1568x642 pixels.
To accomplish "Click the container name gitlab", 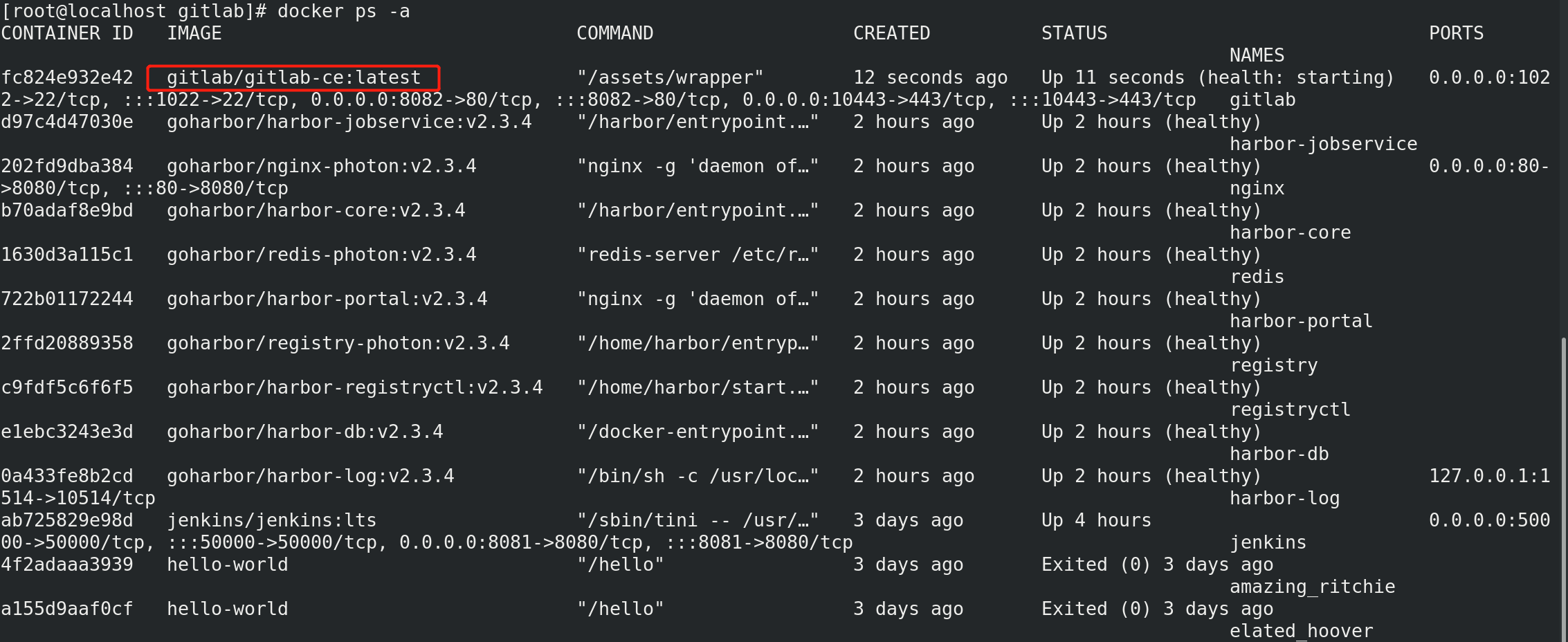I will coord(1263,100).
